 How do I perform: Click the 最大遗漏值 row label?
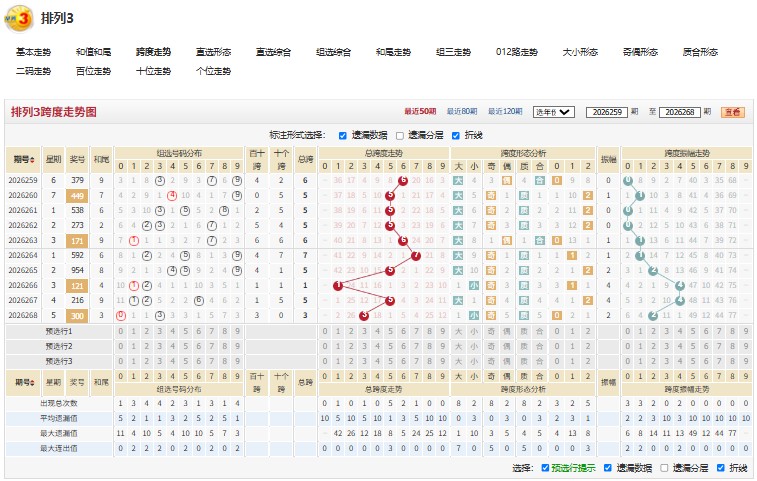pos(59,434)
